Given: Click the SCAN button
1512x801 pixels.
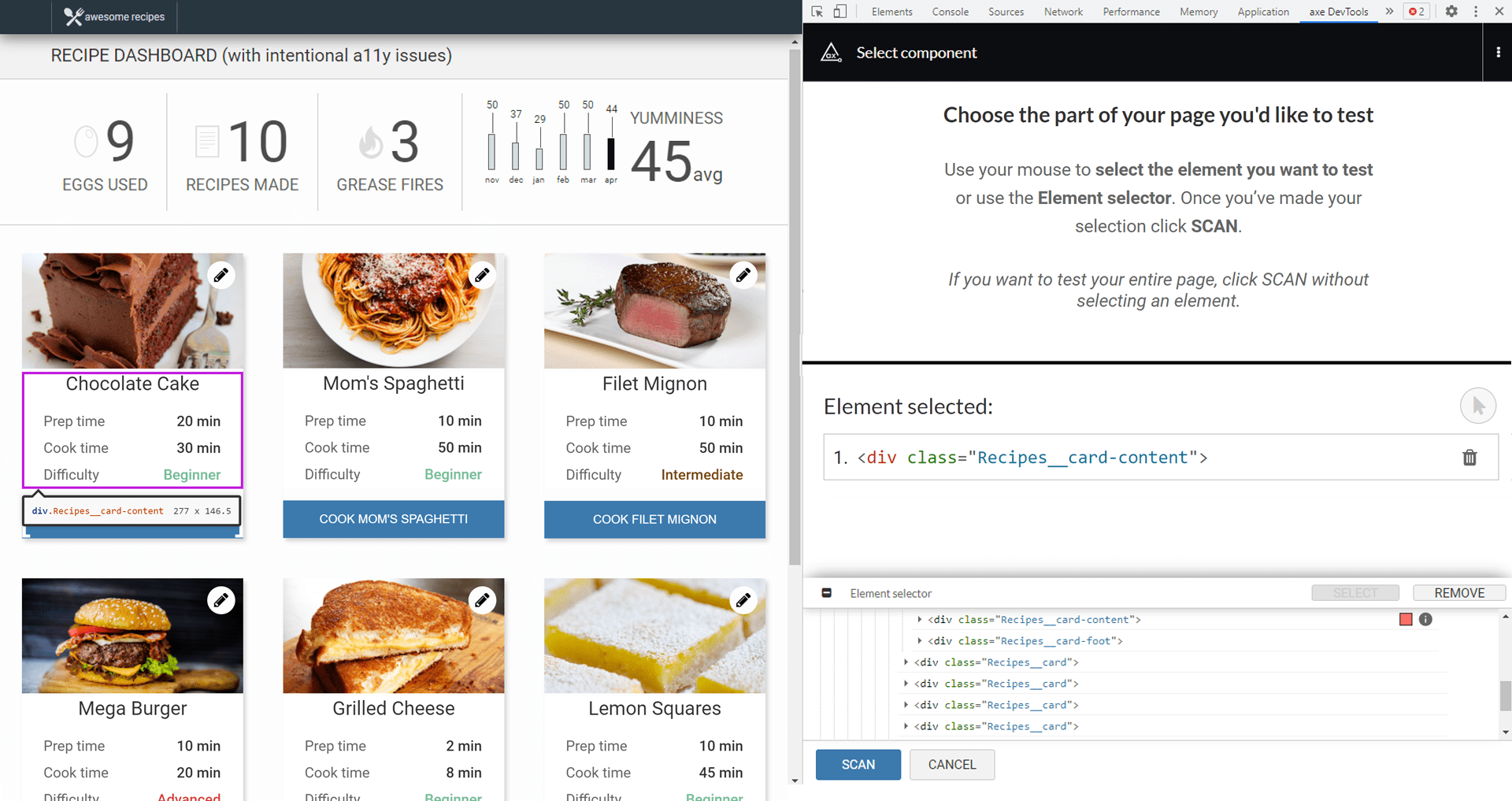Looking at the screenshot, I should 858,764.
